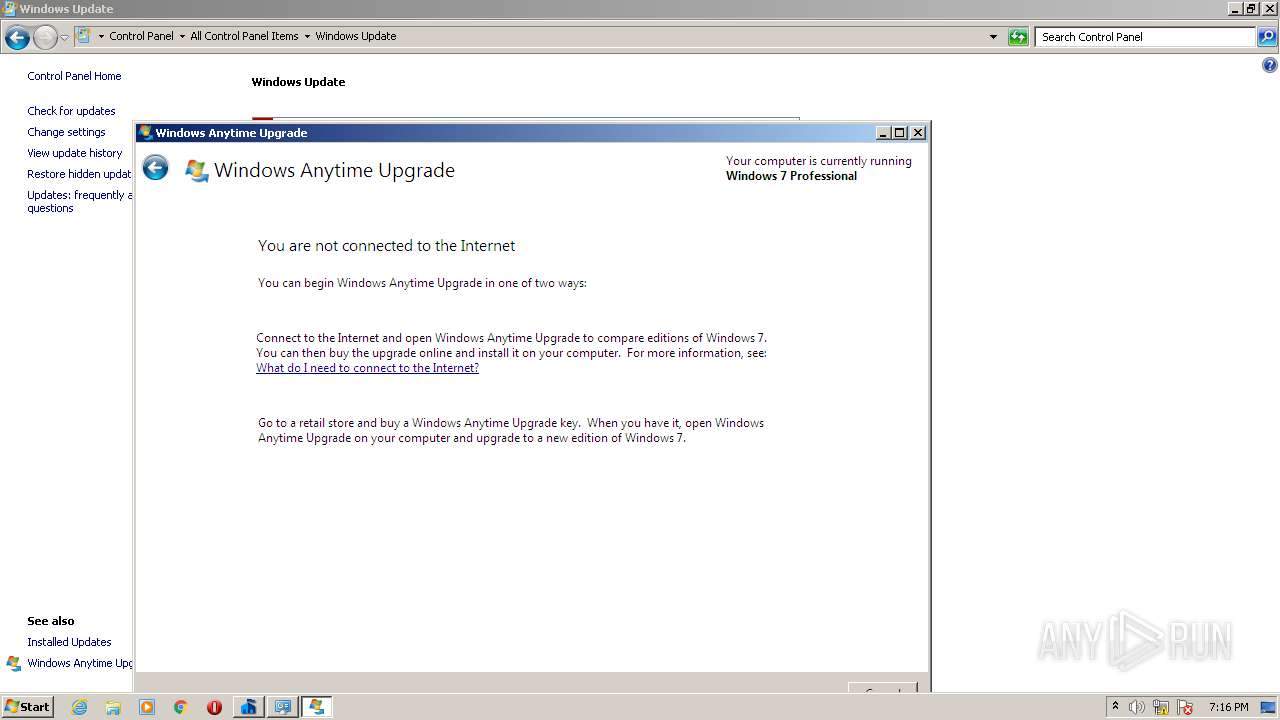Click the Start button

point(27,706)
